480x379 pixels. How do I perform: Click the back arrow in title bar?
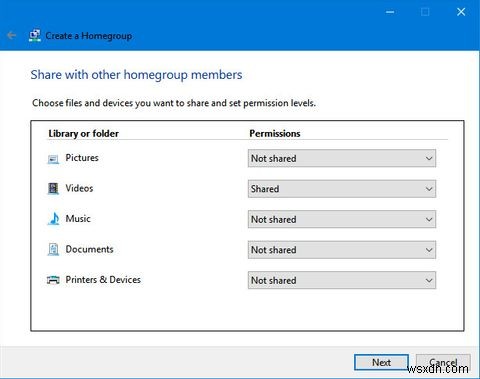click(x=11, y=35)
